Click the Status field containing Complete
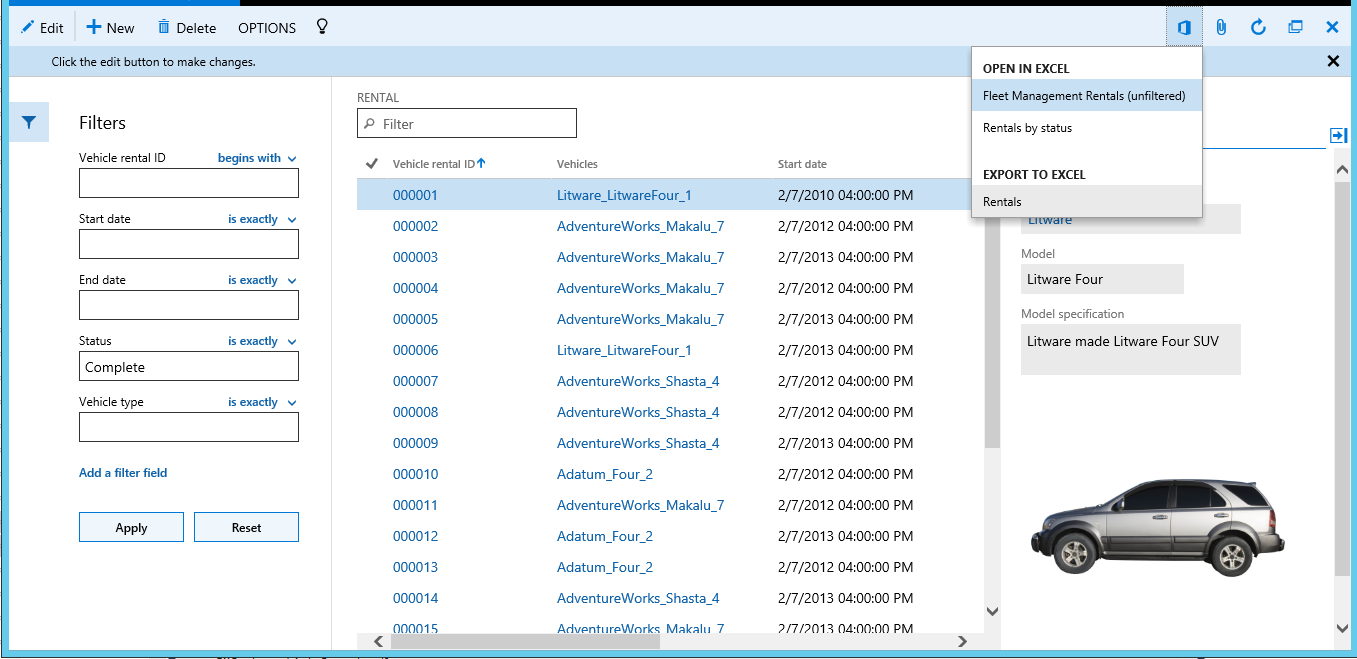The height and width of the screenshot is (659, 1357). coord(189,366)
